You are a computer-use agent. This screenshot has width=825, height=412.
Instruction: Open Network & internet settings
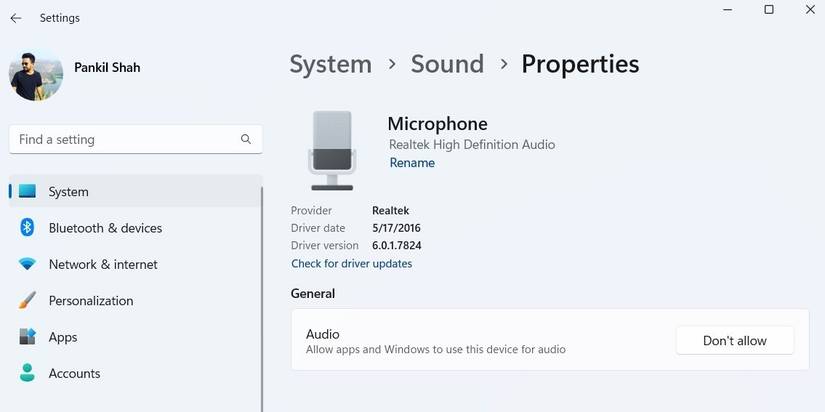103,264
